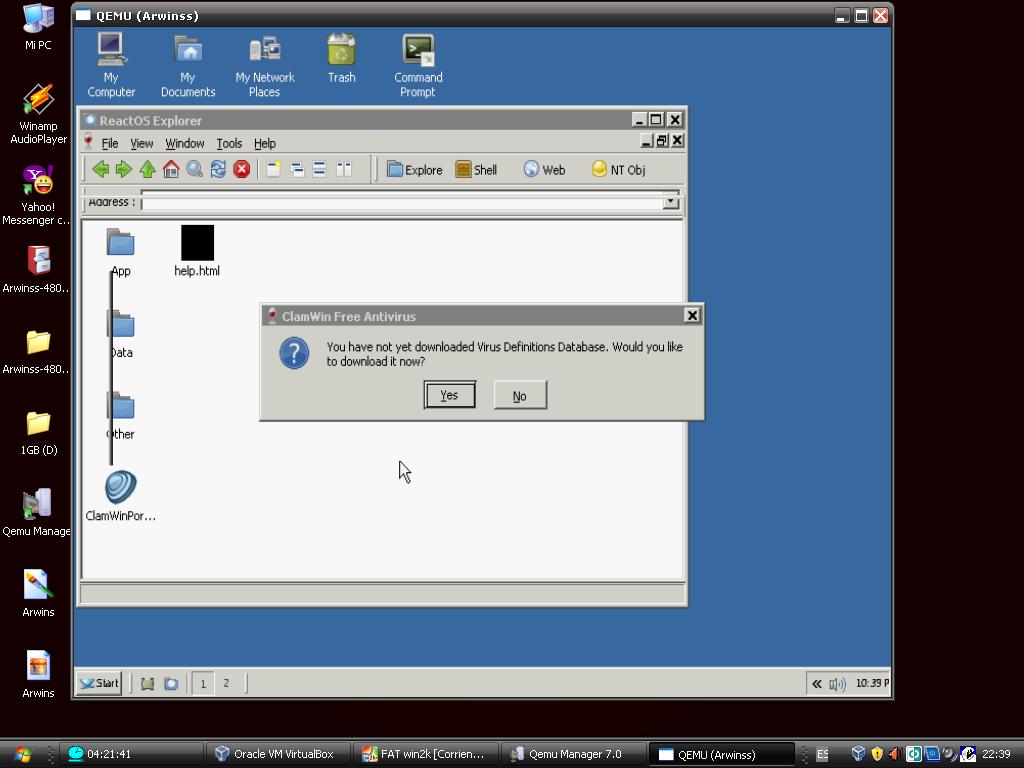This screenshot has height=768, width=1024.
Task: Open Search with the magnifier icon
Action: (194, 170)
